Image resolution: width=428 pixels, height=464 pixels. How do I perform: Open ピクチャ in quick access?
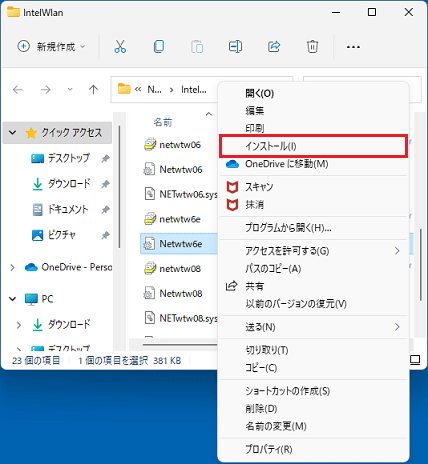tap(62, 235)
